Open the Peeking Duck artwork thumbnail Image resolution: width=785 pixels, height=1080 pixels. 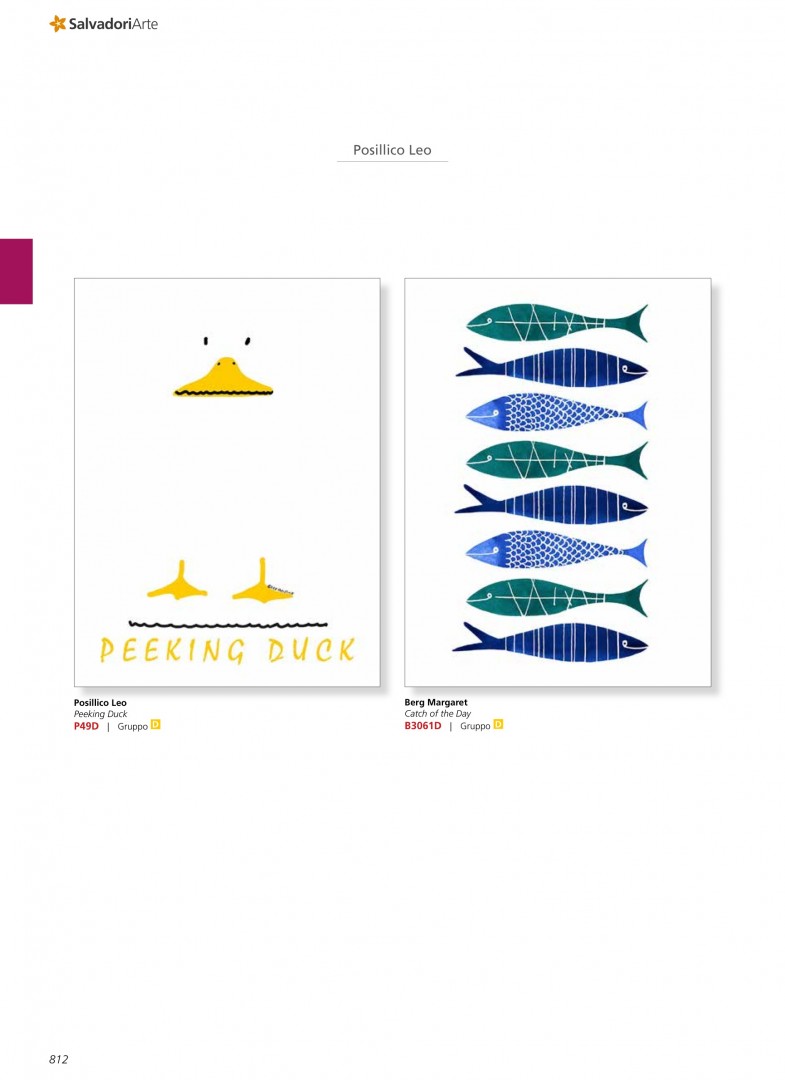(x=227, y=482)
